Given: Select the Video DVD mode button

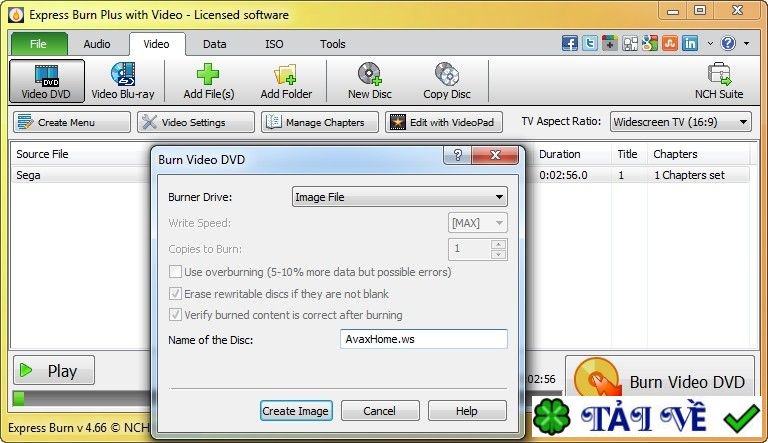Looking at the screenshot, I should click(47, 81).
